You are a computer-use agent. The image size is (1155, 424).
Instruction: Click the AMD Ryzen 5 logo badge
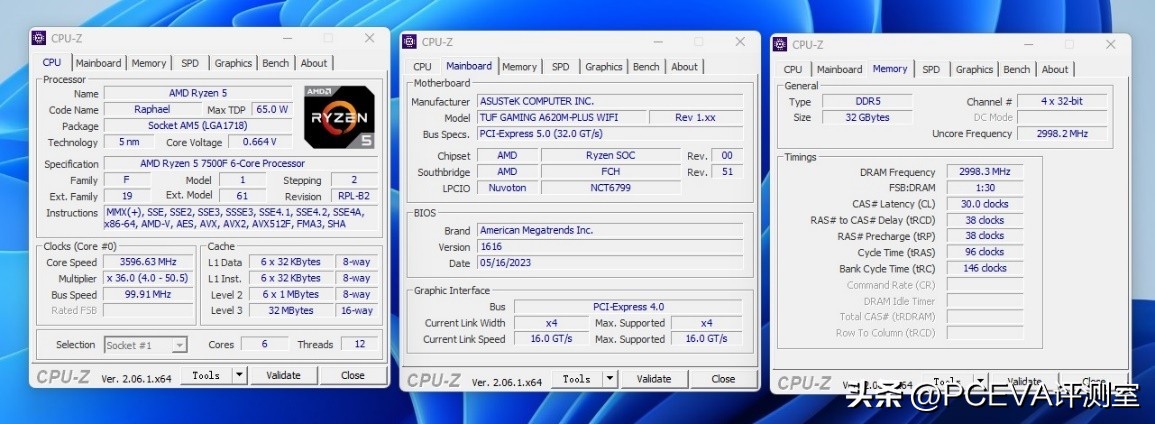[339, 116]
